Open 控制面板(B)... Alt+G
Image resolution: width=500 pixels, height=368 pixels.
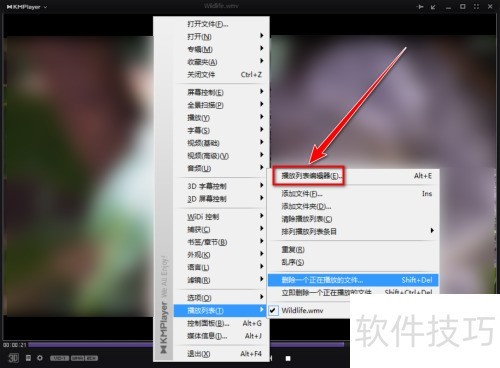click(x=220, y=323)
